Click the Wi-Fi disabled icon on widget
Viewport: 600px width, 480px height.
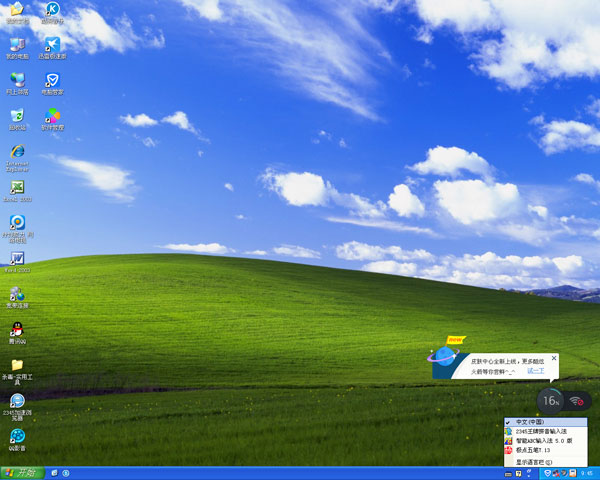click(x=577, y=401)
